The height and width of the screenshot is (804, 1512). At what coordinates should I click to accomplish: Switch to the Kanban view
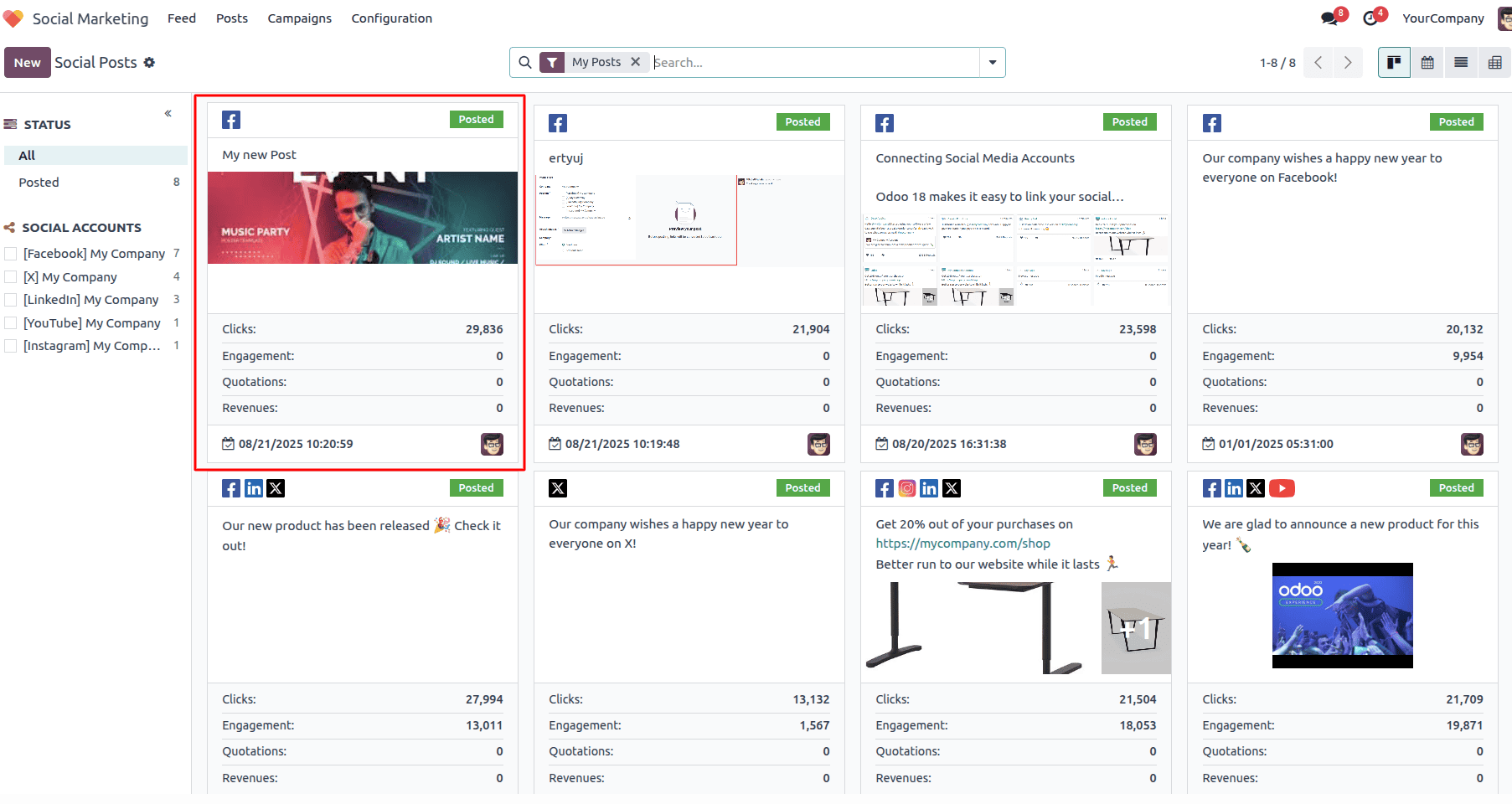click(1393, 62)
